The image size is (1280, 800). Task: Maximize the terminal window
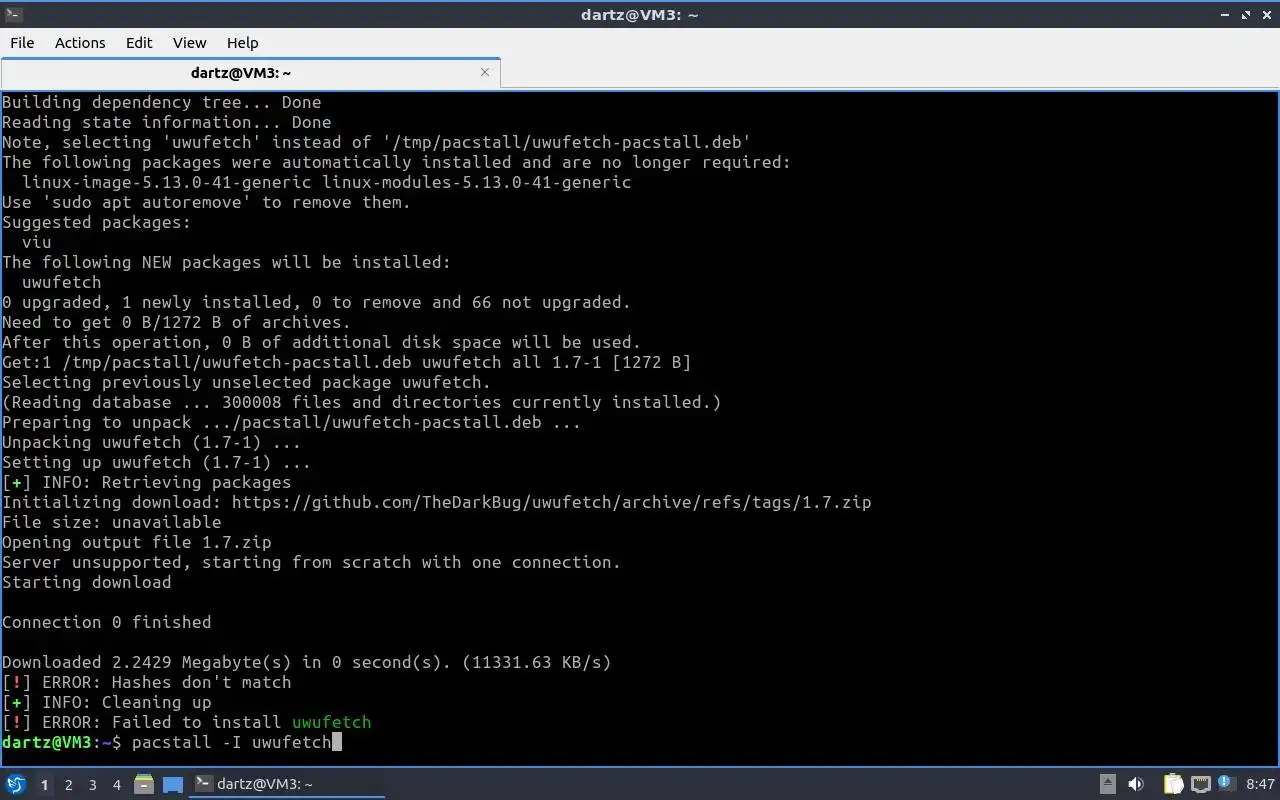(x=1246, y=14)
